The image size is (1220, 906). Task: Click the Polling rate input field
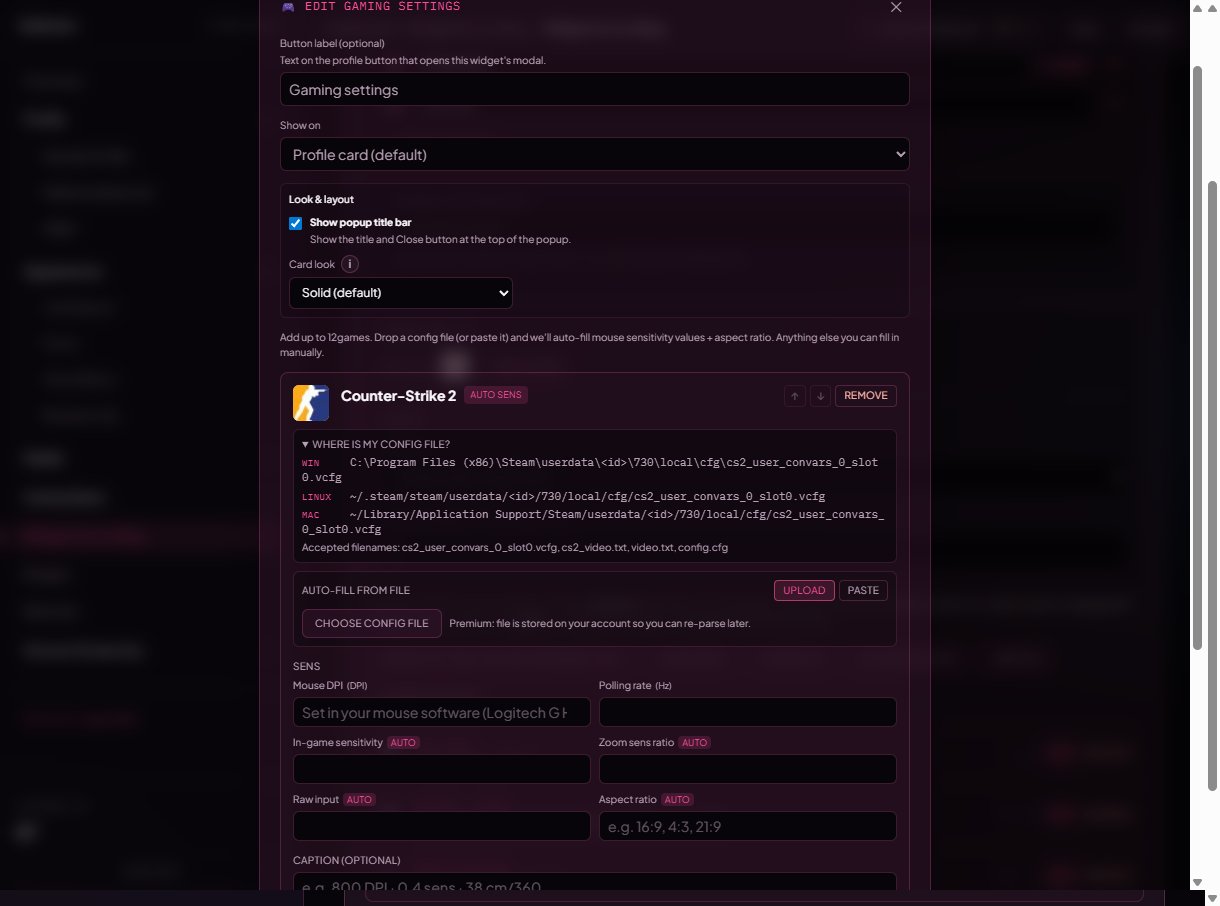pyautogui.click(x=748, y=712)
